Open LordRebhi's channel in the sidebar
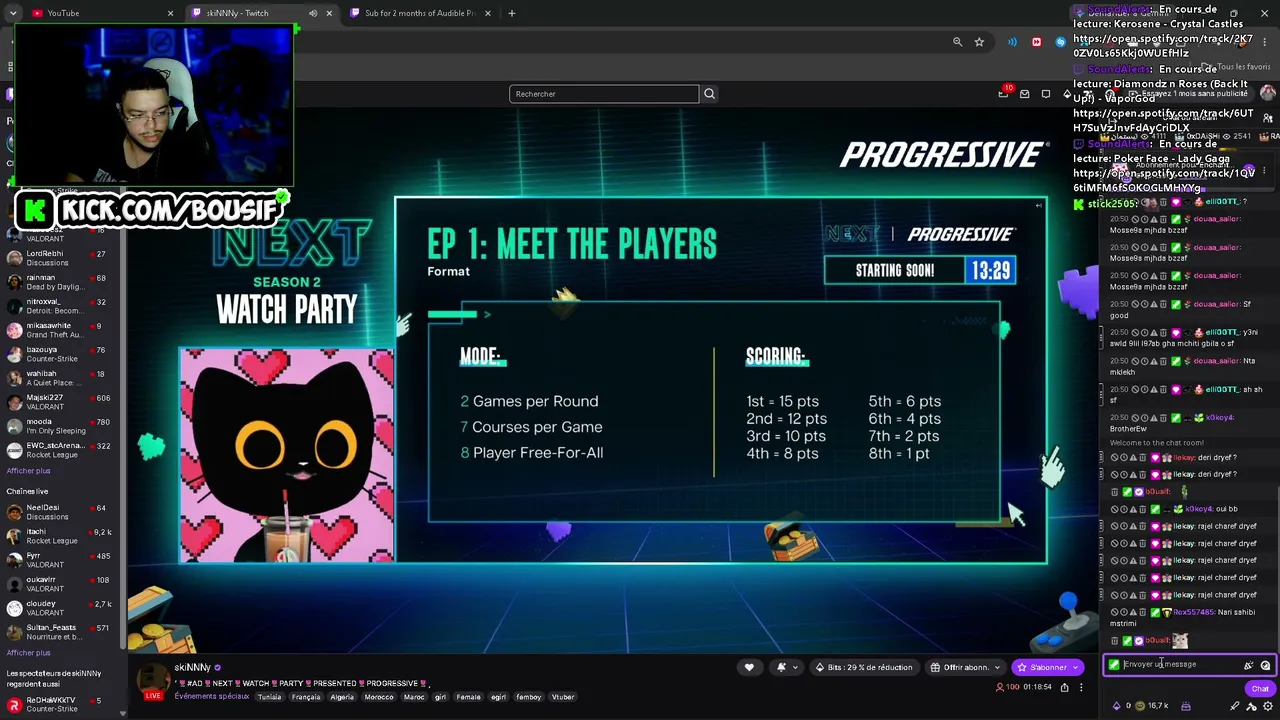The height and width of the screenshot is (720, 1280). 60,258
